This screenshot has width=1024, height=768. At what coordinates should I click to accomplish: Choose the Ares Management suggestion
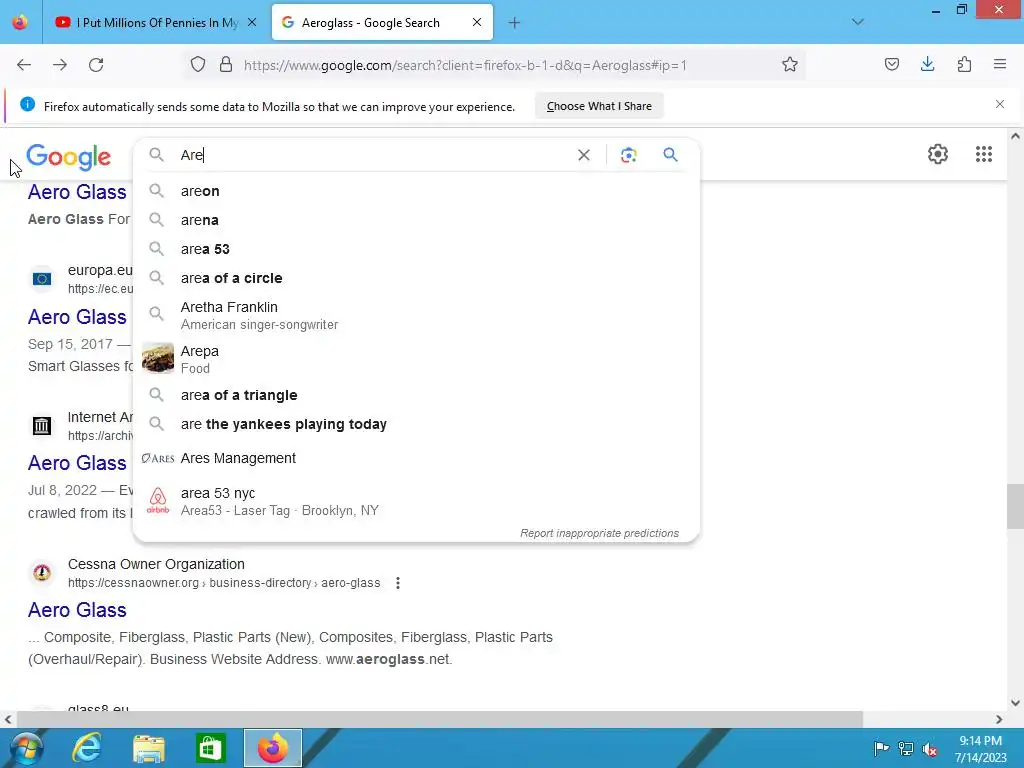(416, 458)
